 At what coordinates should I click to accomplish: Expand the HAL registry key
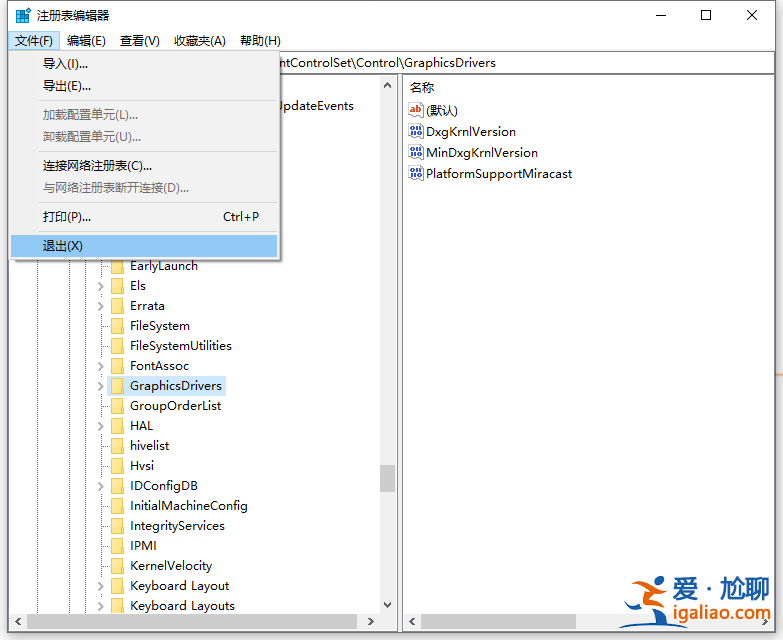tap(100, 426)
